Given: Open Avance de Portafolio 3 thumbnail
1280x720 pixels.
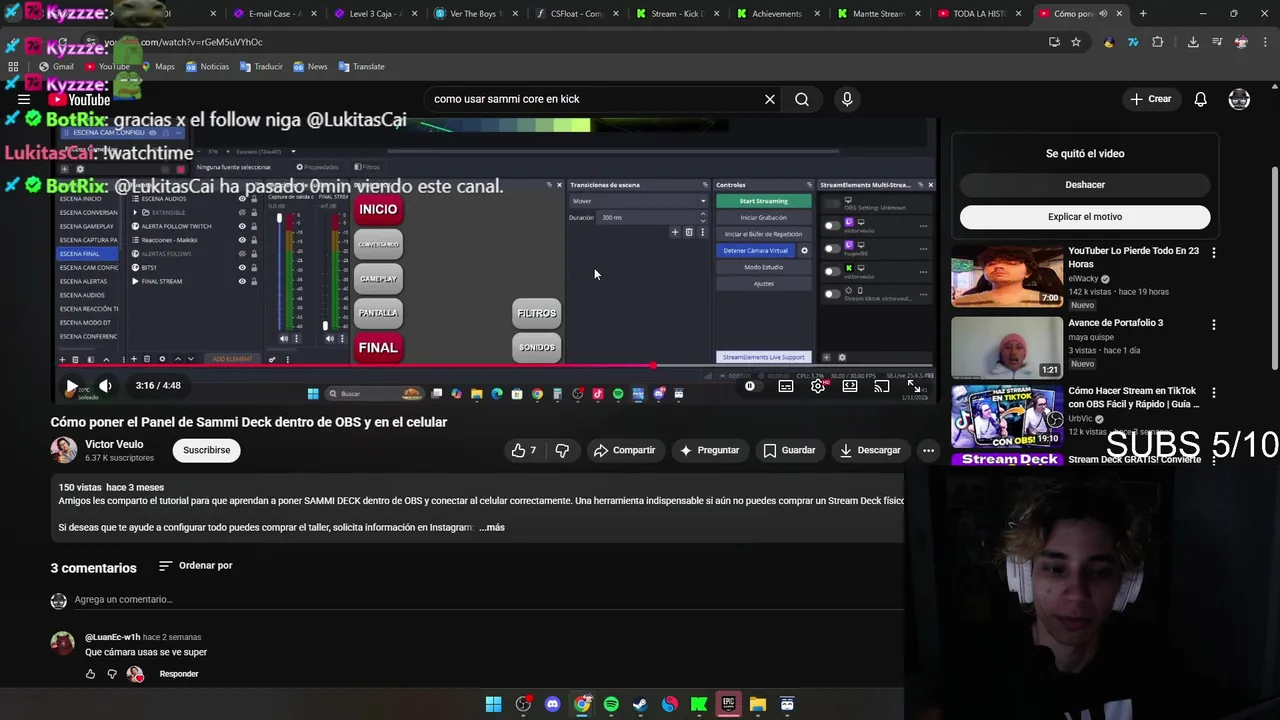Looking at the screenshot, I should [x=1007, y=347].
